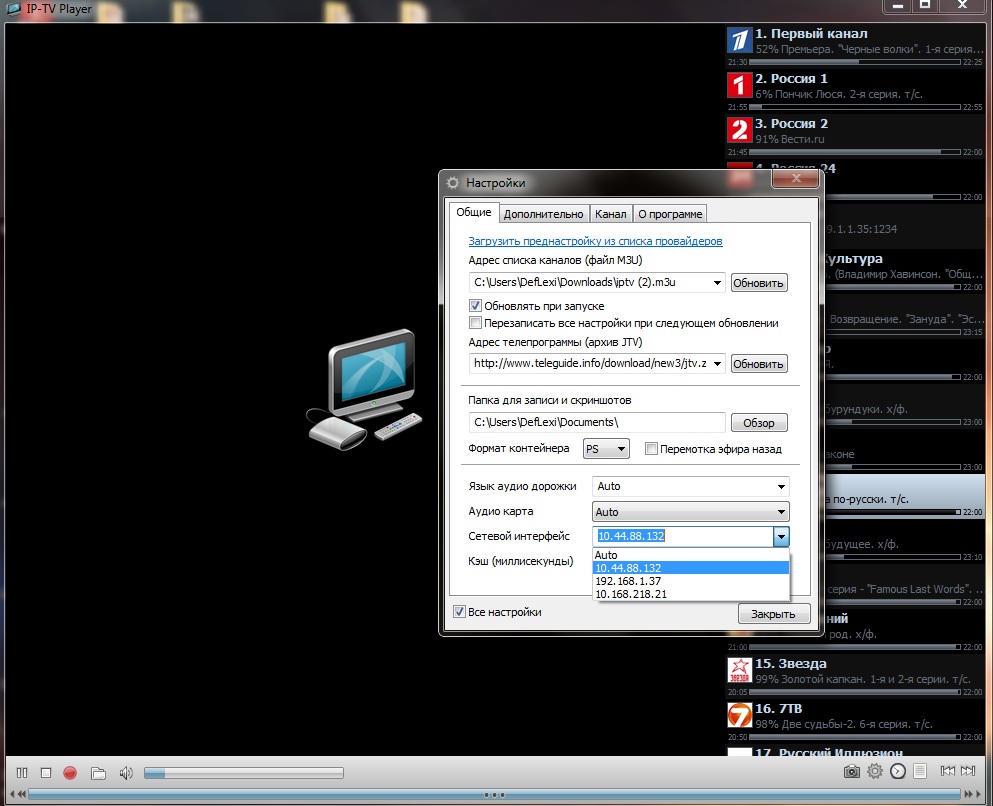The width and height of the screenshot is (993, 806).
Task: Open file with the folder icon
Action: 98,773
